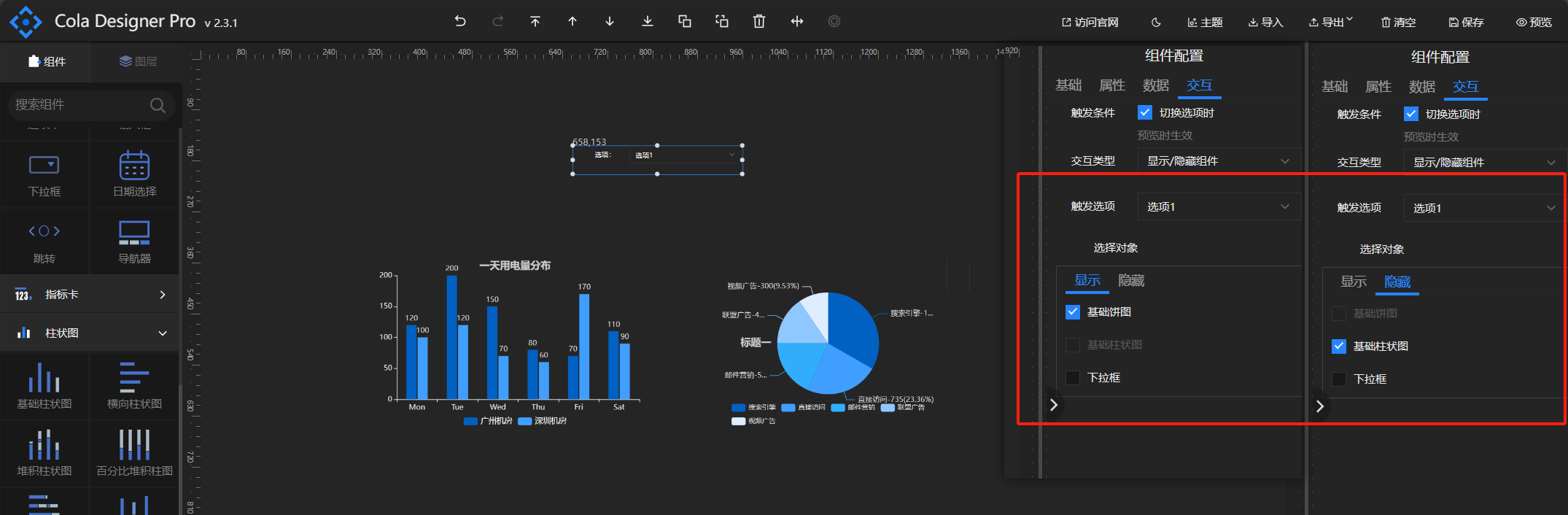Image resolution: width=1568 pixels, height=515 pixels.
Task: Open the 预览 preview button
Action: tap(1534, 23)
